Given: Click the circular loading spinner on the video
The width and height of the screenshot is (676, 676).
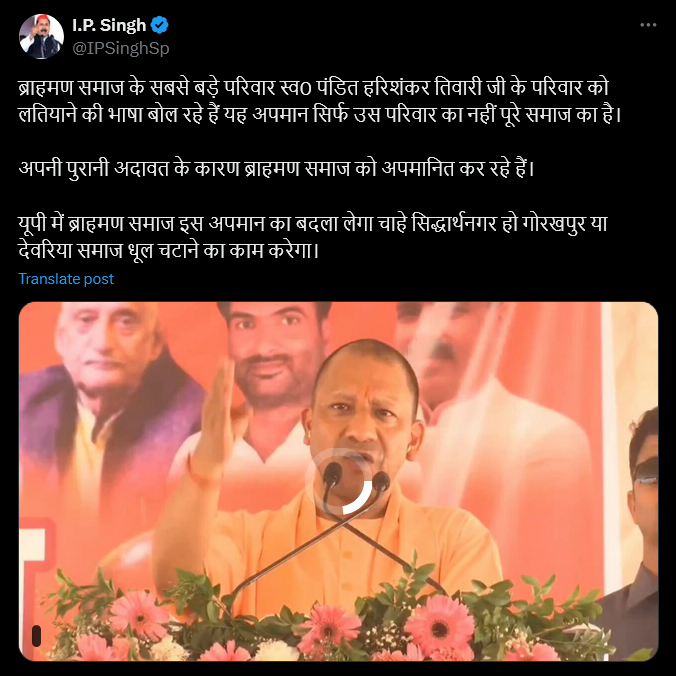Looking at the screenshot, I should 338,481.
